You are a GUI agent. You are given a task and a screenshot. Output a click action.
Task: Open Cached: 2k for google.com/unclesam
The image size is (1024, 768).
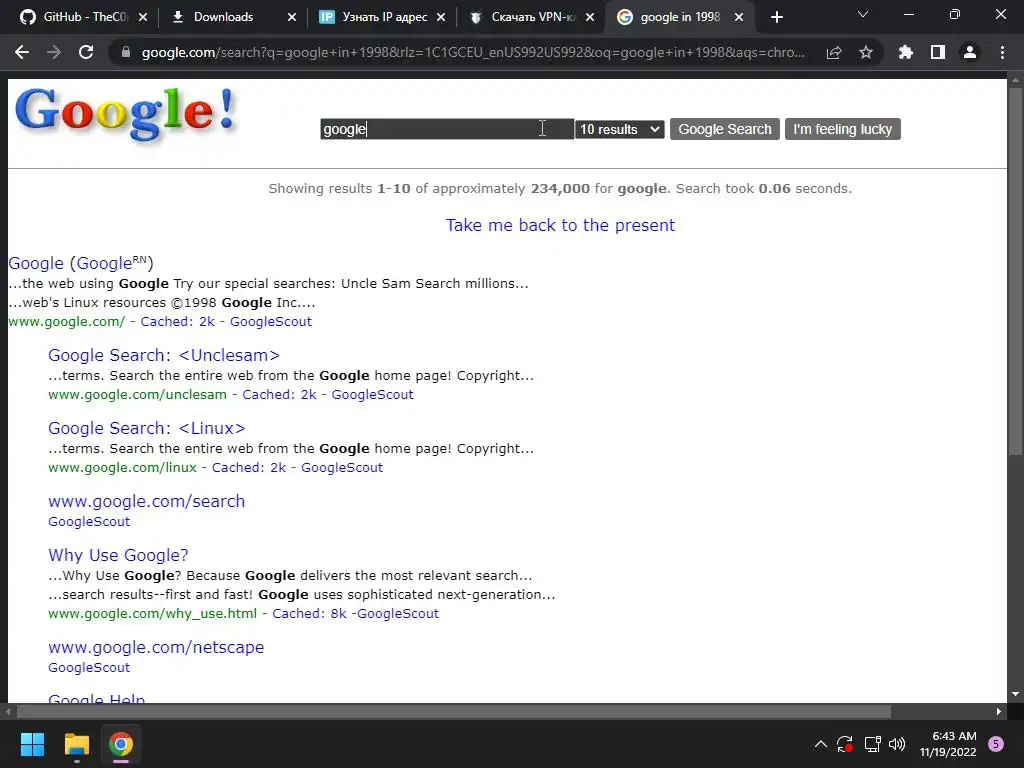[x=280, y=394]
